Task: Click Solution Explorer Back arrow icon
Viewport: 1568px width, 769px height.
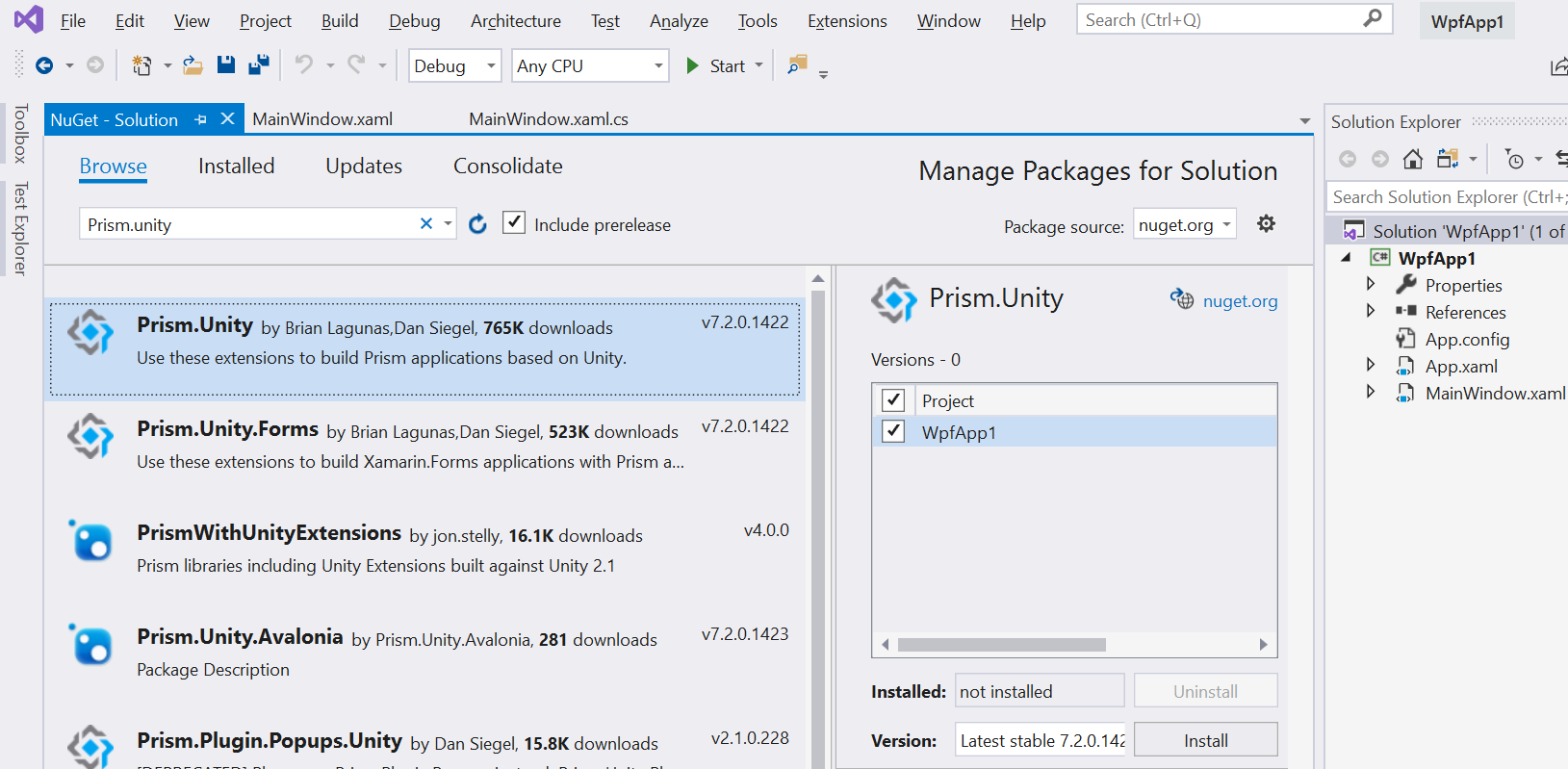Action: click(1348, 159)
